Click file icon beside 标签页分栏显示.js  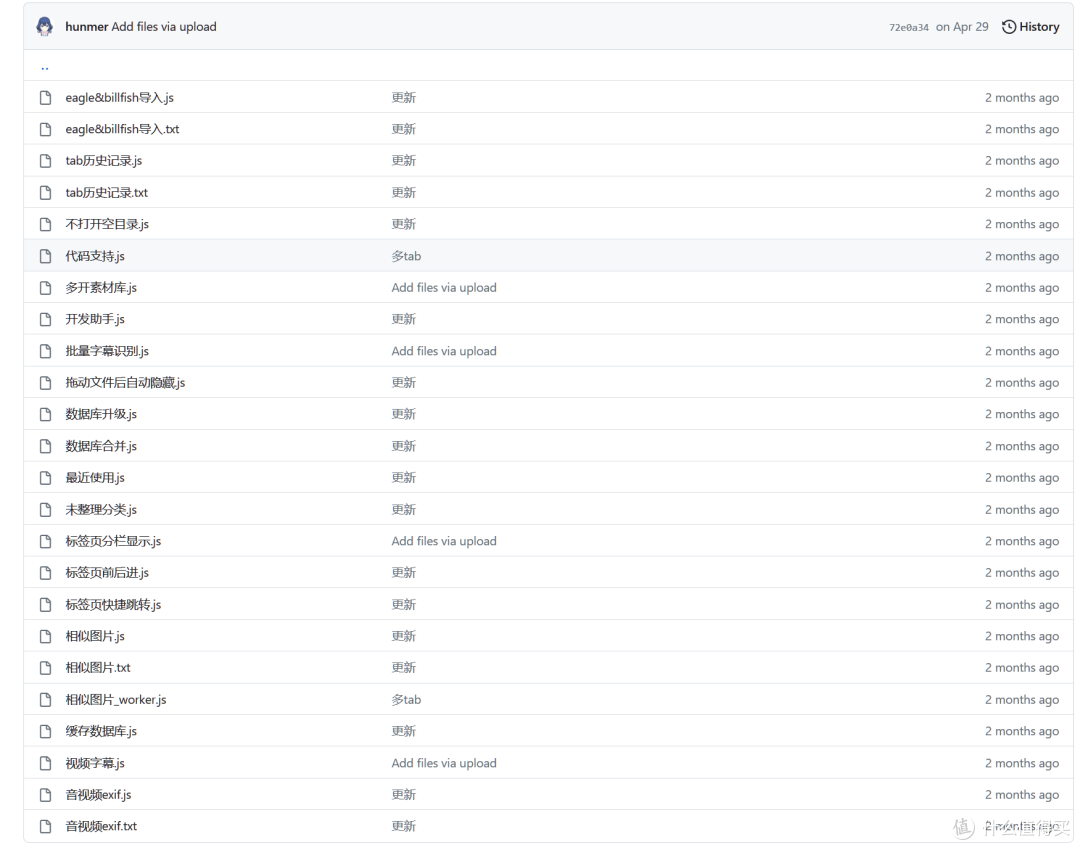click(x=45, y=541)
